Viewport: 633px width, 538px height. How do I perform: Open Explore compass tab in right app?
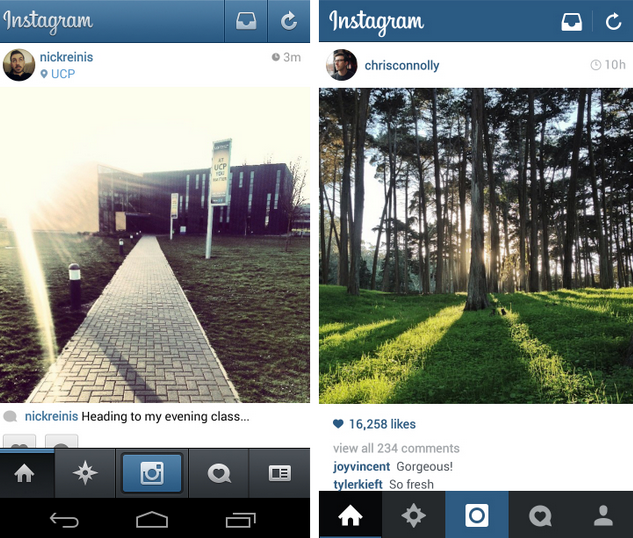(413, 515)
